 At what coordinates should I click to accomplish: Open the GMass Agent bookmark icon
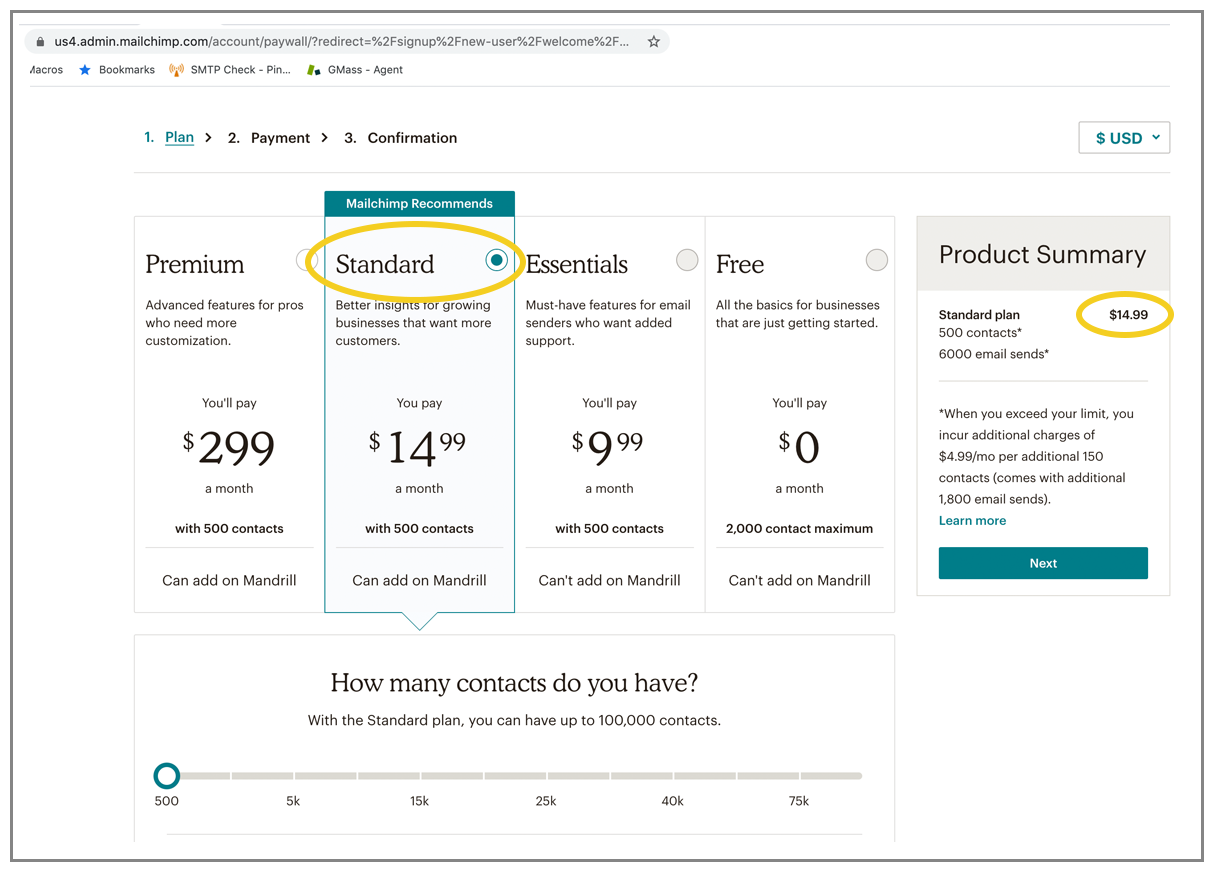pyautogui.click(x=314, y=70)
